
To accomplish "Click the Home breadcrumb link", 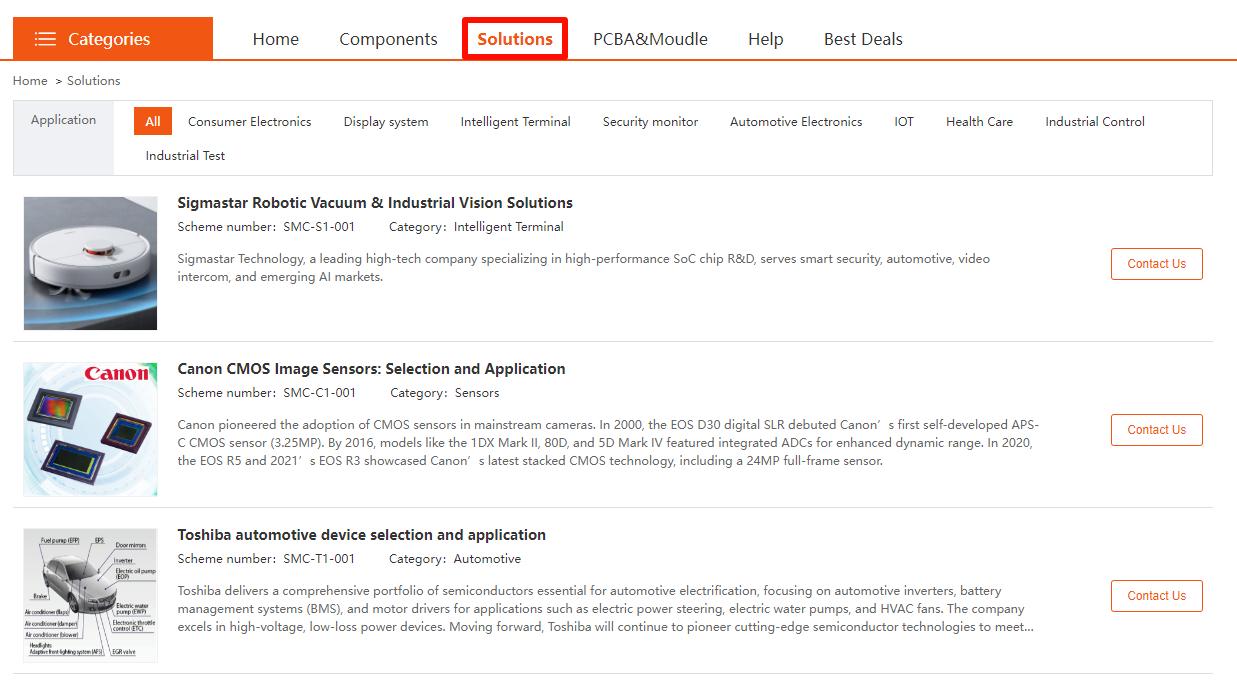I will point(30,81).
